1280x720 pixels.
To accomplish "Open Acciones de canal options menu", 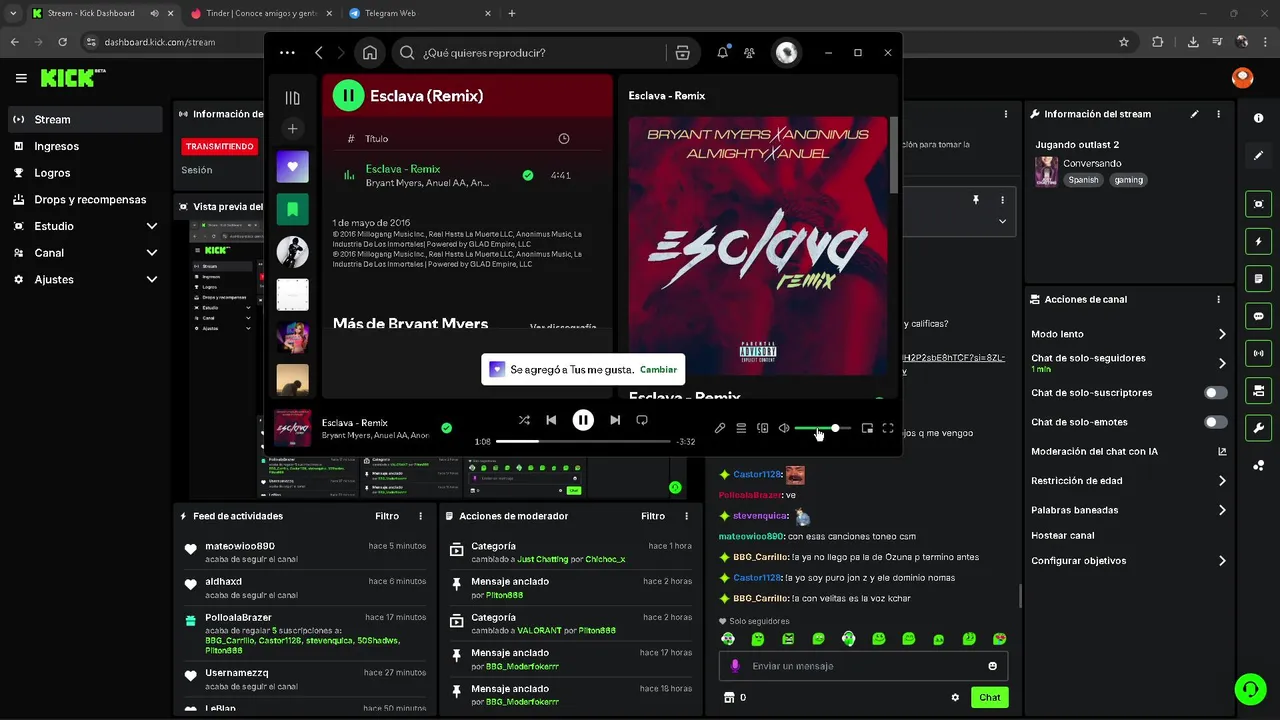I will [x=1218, y=299].
